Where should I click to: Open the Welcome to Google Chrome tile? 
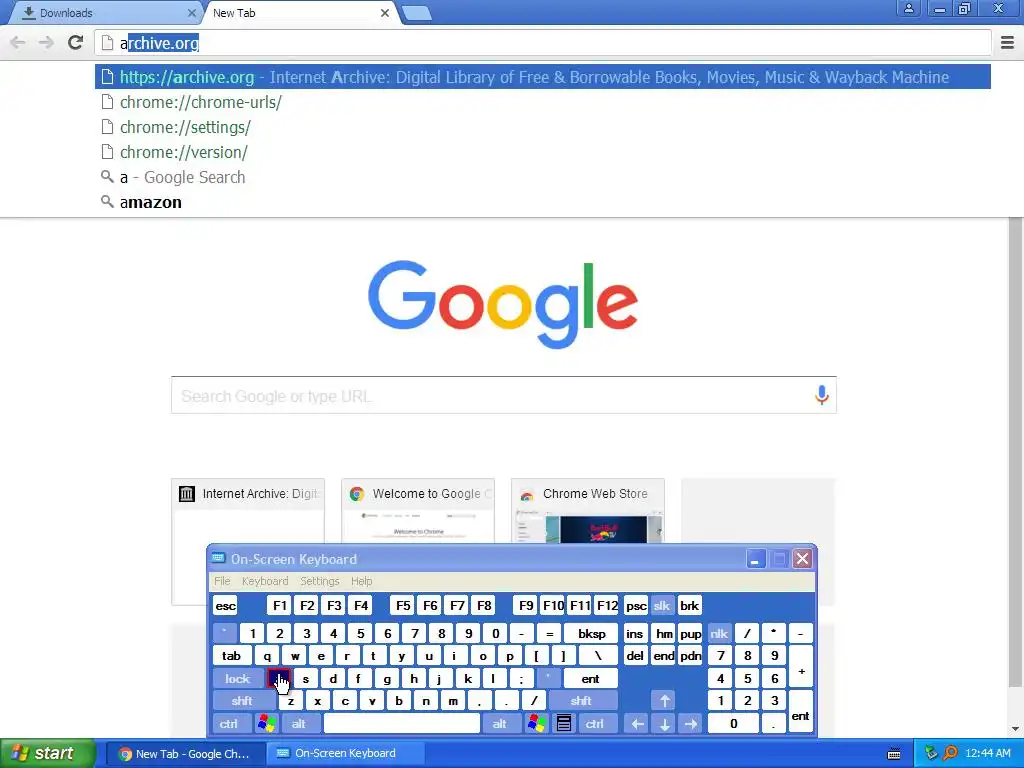(418, 511)
